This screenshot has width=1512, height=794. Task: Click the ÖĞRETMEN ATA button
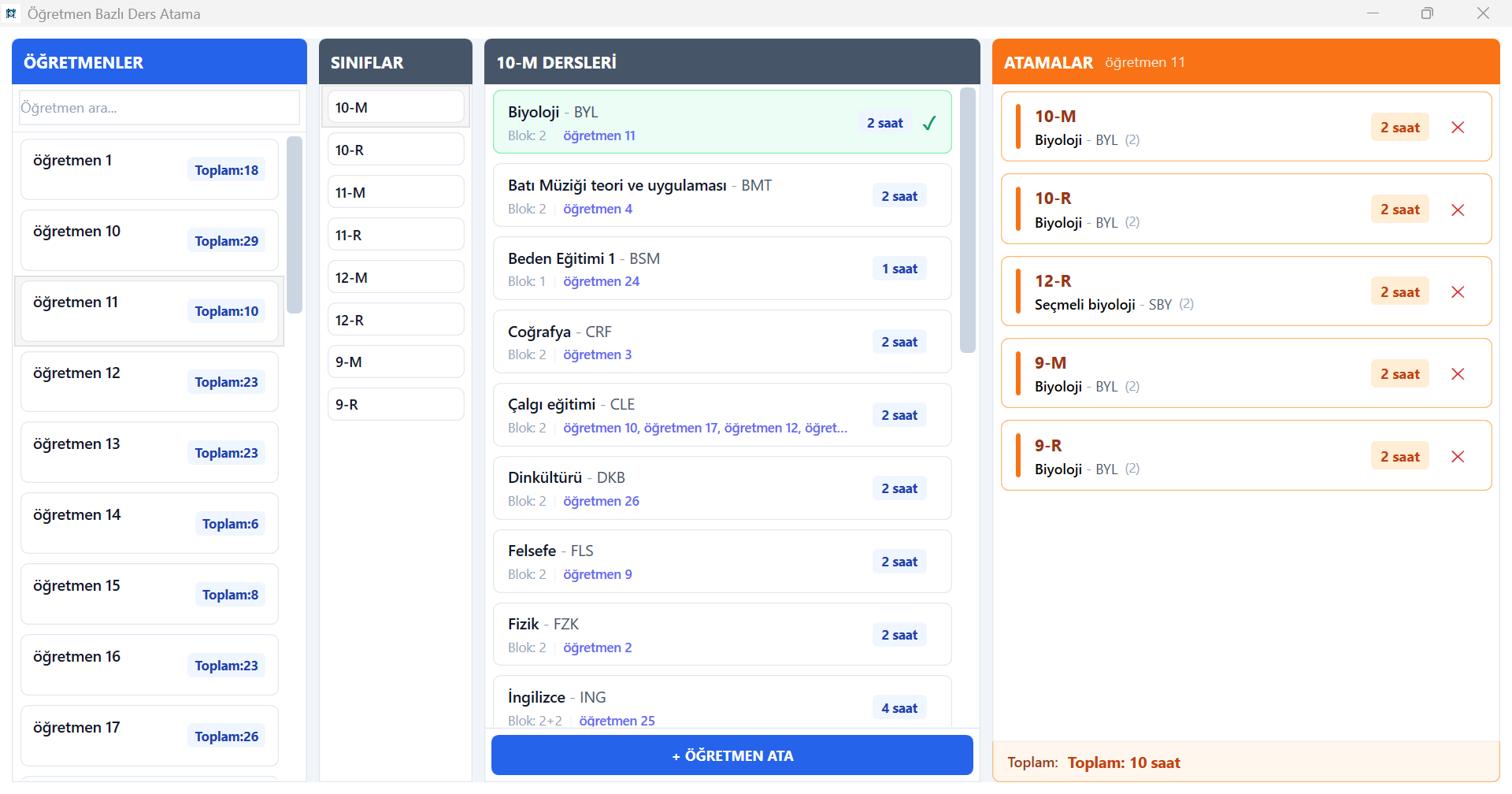[732, 755]
